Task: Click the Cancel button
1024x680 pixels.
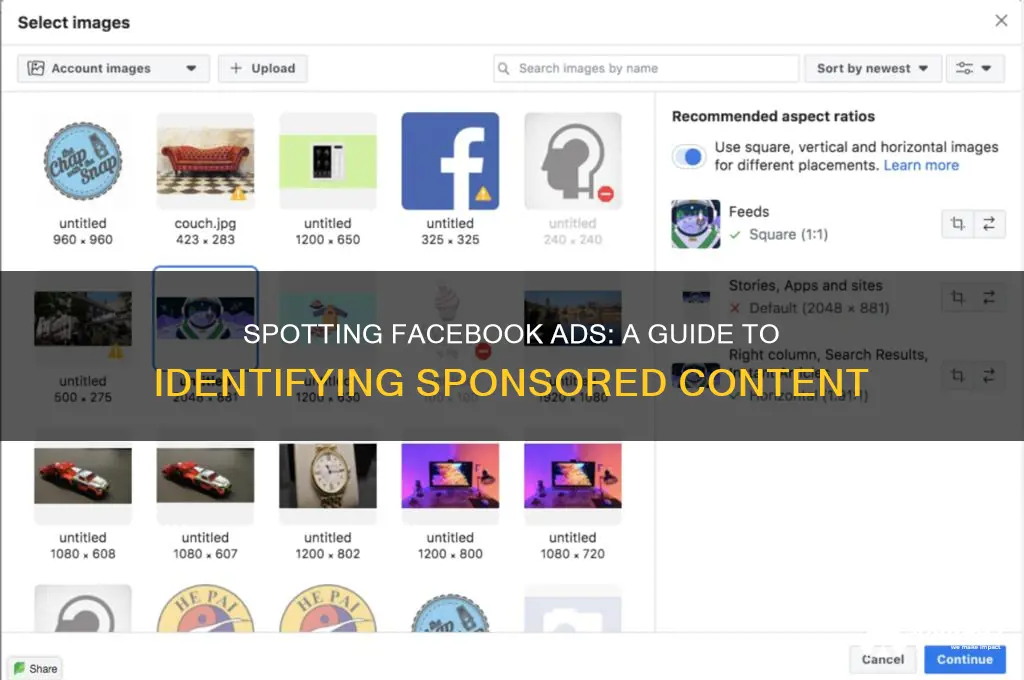Action: click(x=882, y=660)
